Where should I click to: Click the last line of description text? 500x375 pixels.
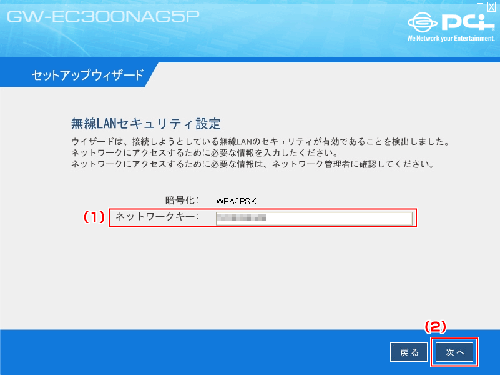252,164
